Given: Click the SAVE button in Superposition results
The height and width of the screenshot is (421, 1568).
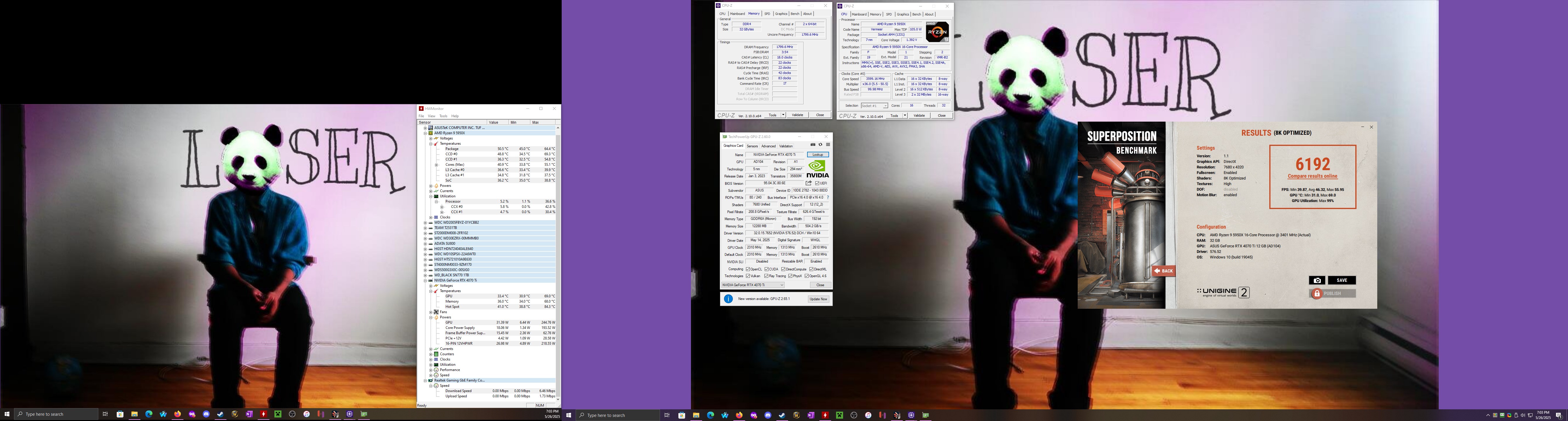Looking at the screenshot, I should [x=1342, y=280].
